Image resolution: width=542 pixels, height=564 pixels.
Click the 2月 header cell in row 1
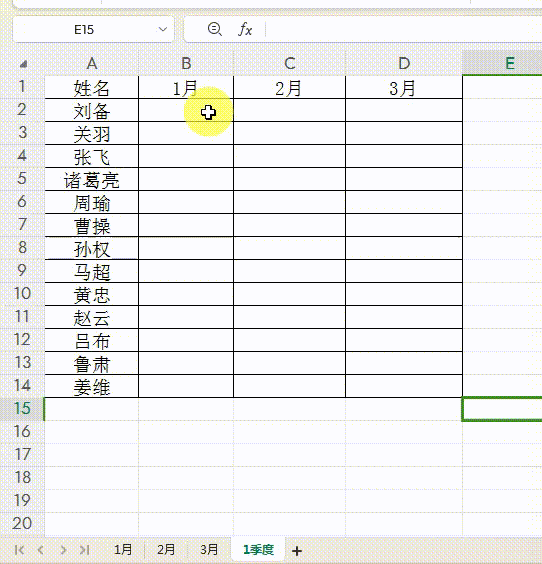click(290, 87)
